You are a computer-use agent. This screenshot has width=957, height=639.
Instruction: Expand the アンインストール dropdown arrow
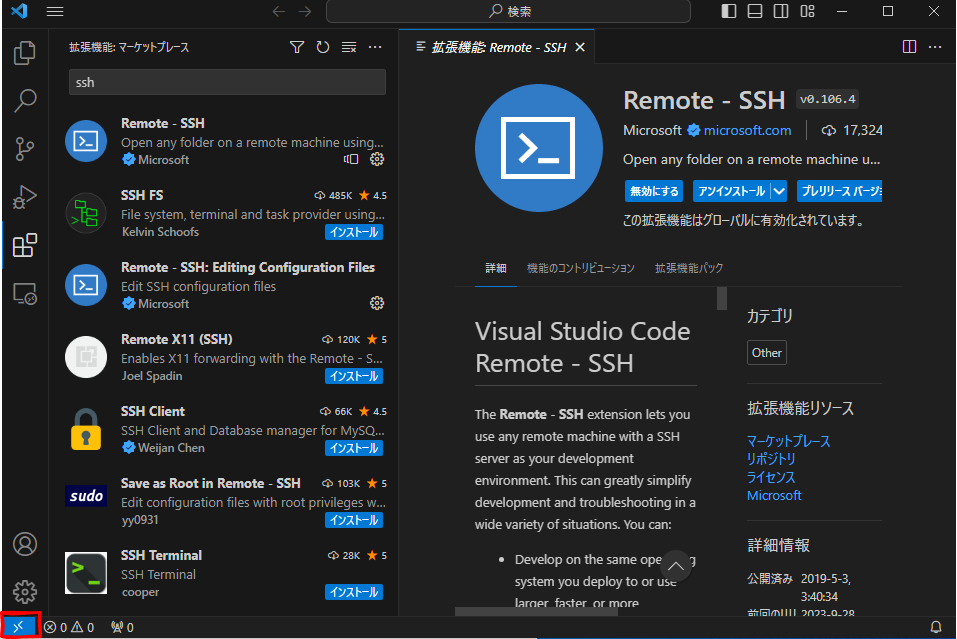pos(779,191)
